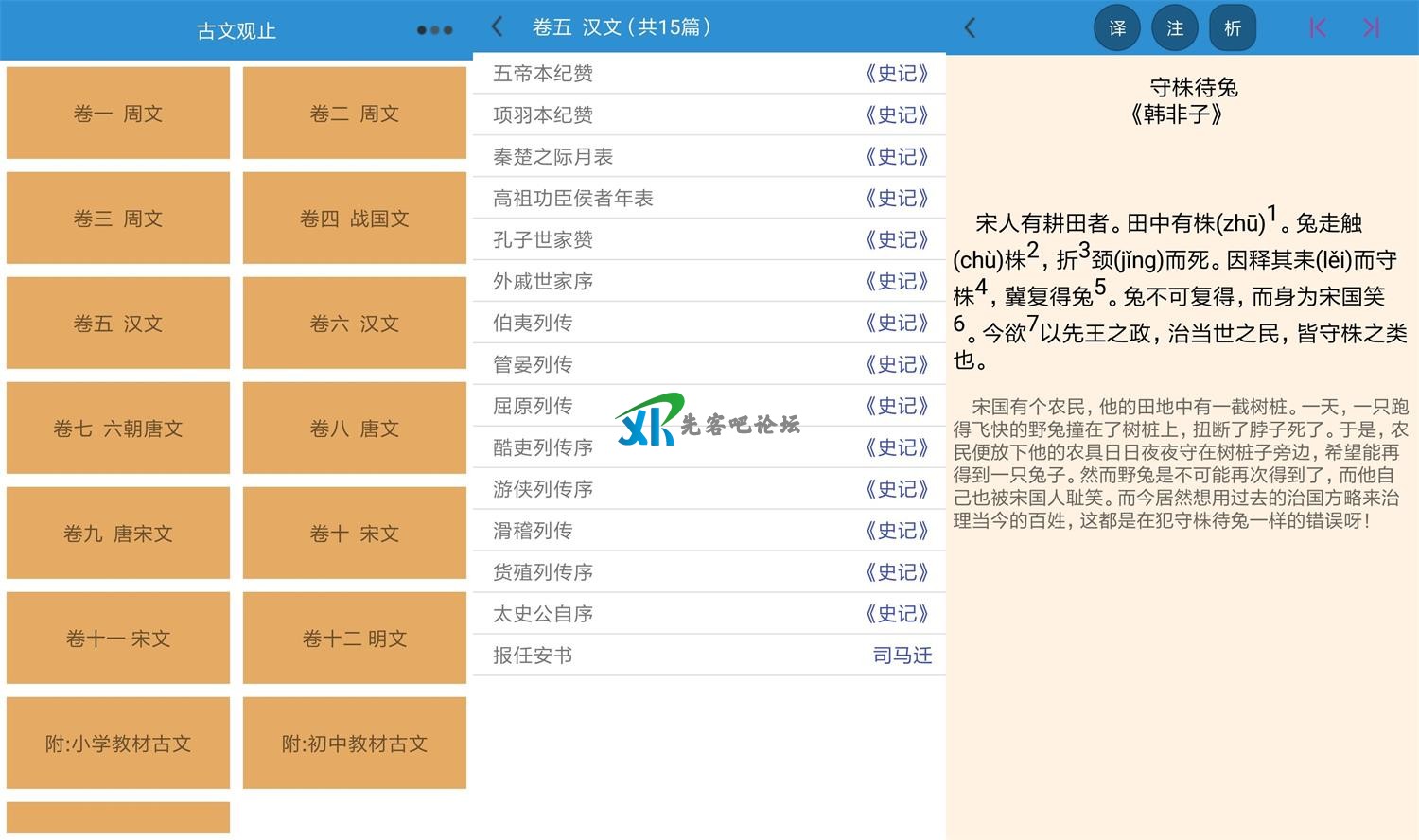Open 附:初中教材古文 section
The width and height of the screenshot is (1419, 840).
pyautogui.click(x=355, y=744)
